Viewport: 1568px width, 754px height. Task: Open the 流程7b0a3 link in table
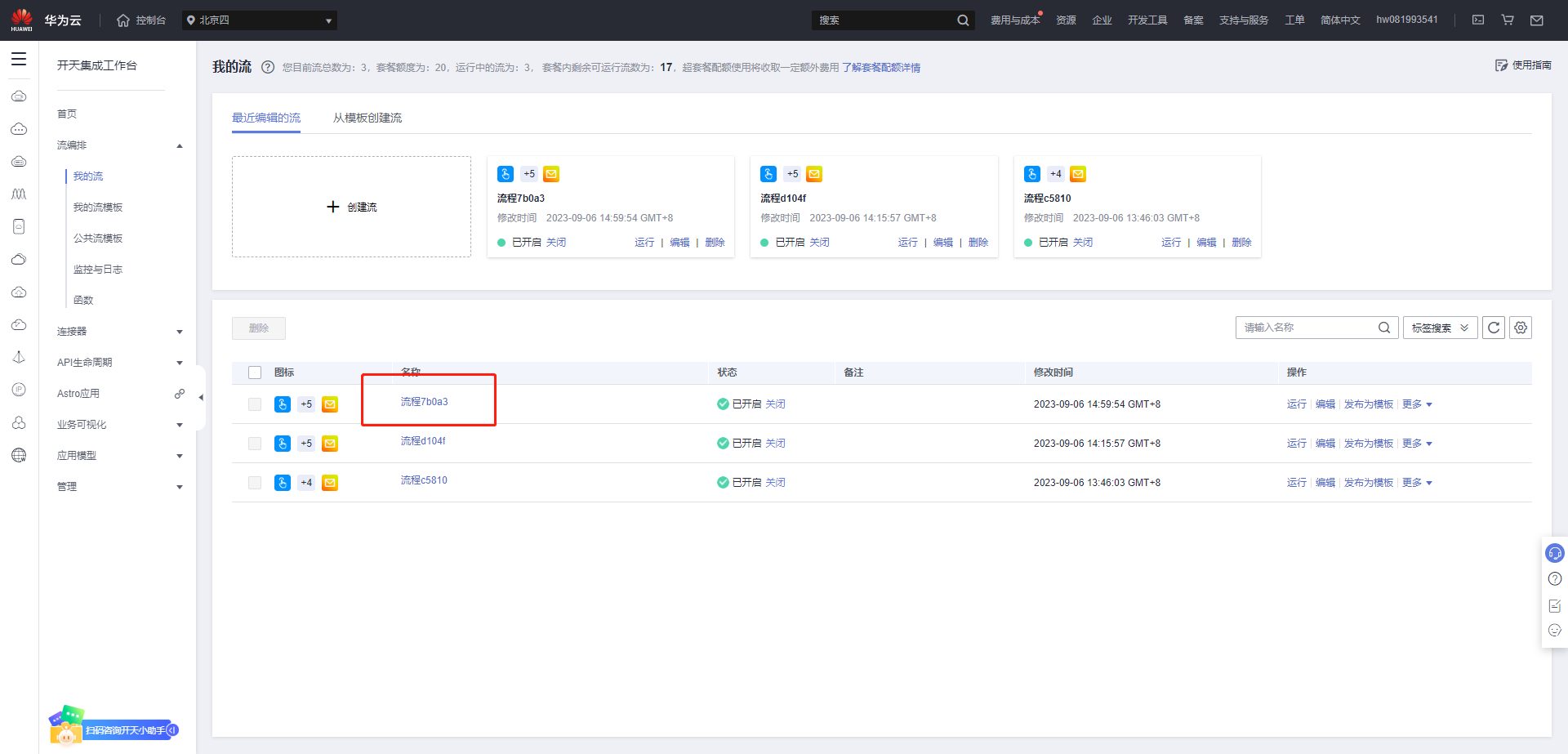tap(424, 402)
